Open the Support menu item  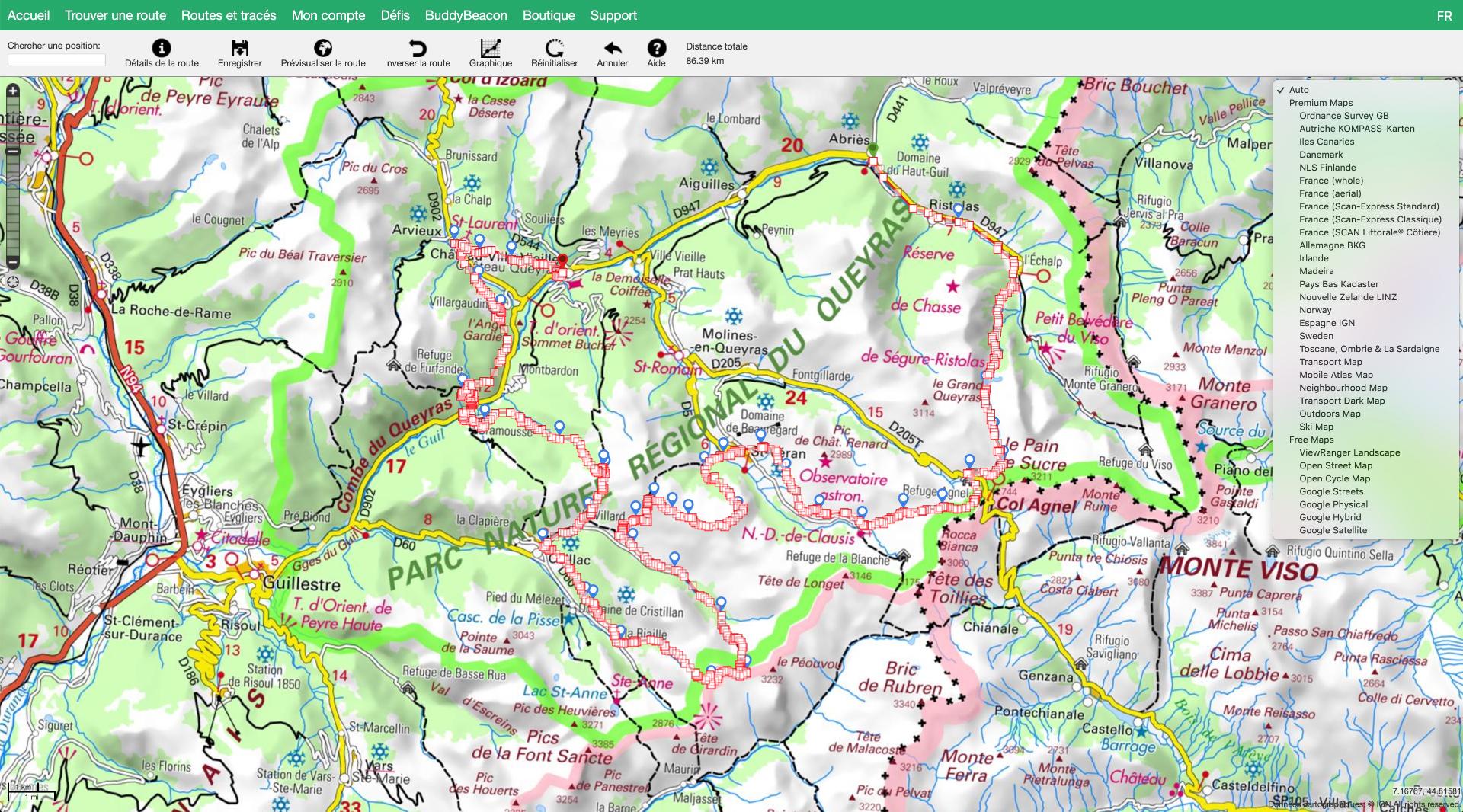pyautogui.click(x=613, y=15)
